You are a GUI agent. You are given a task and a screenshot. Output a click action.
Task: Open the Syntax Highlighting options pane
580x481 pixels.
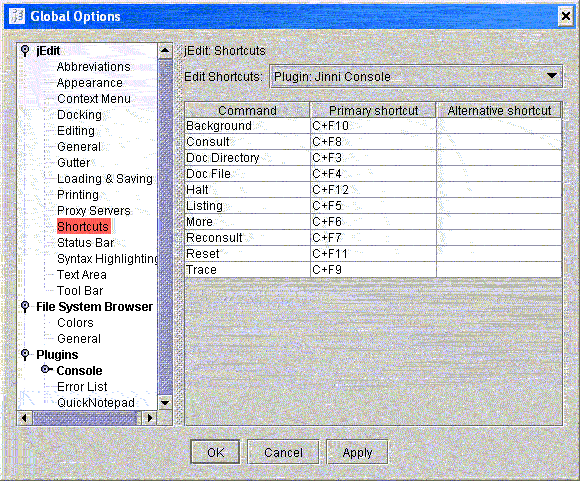[108, 259]
